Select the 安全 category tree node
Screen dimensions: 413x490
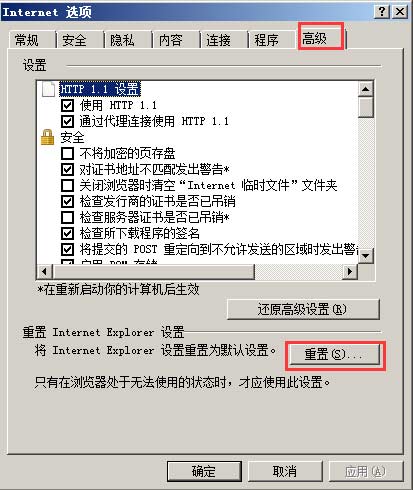(72, 137)
